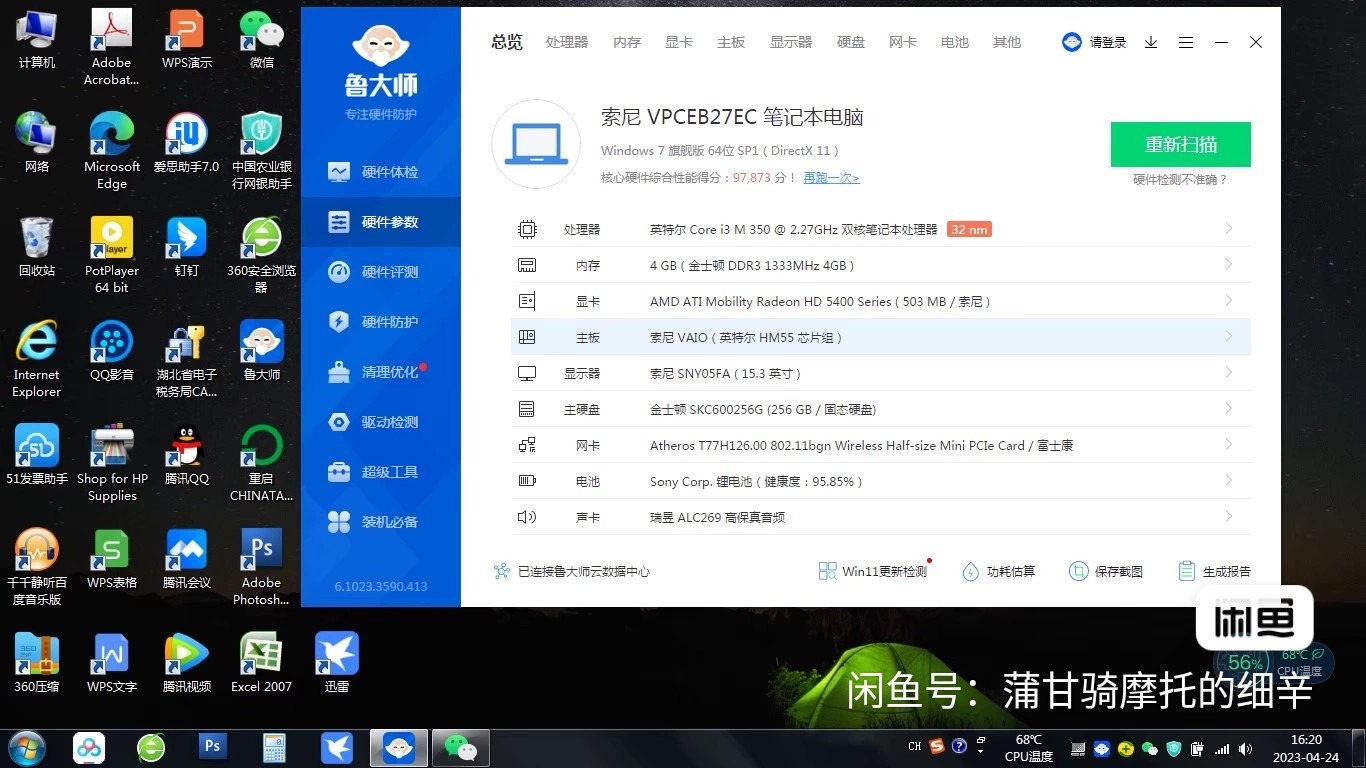Switch to the 显示器 tab at top
This screenshot has height=768, width=1366.
pos(791,42)
